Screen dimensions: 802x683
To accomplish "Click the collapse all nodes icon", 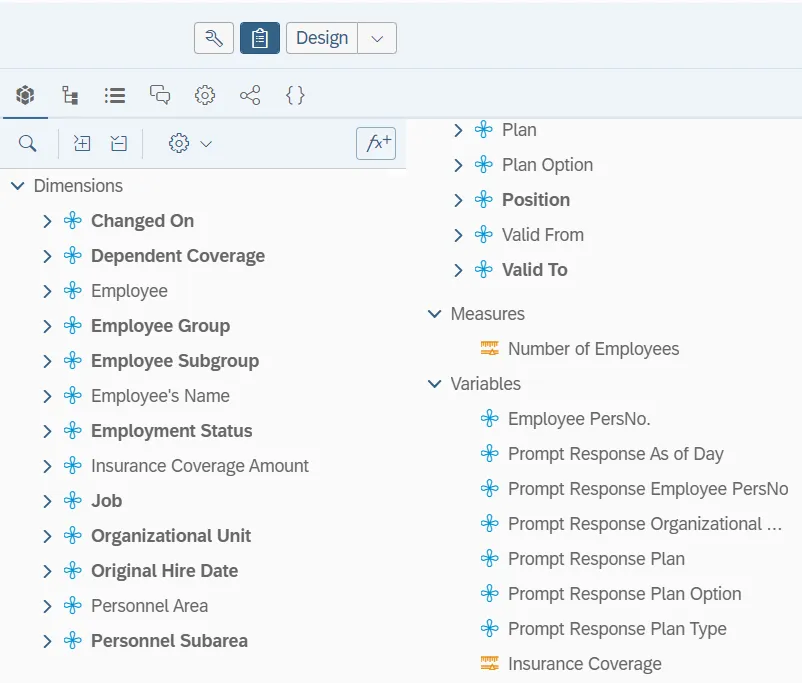I will [119, 144].
